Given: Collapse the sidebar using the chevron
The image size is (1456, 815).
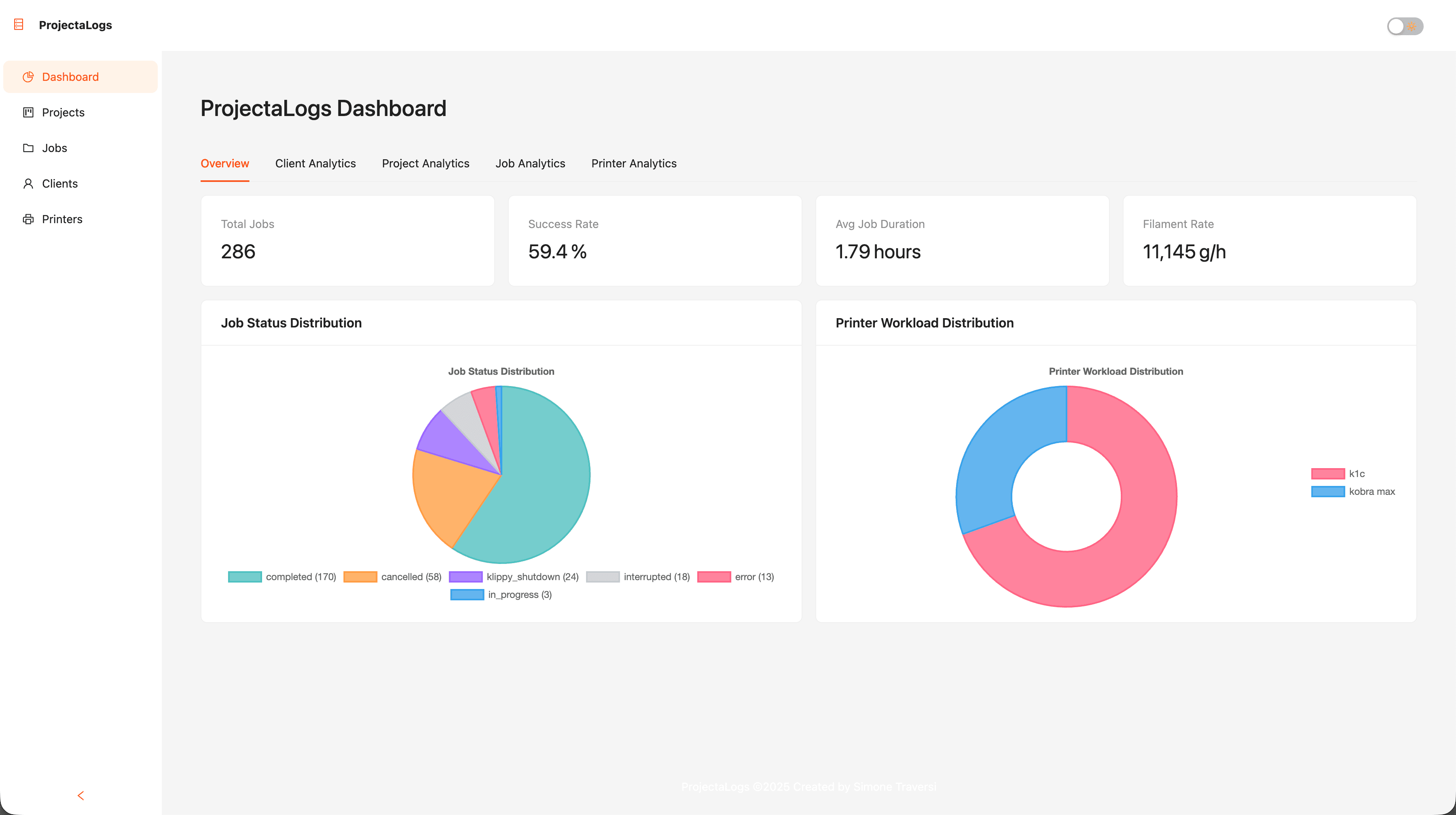Looking at the screenshot, I should coord(81,795).
